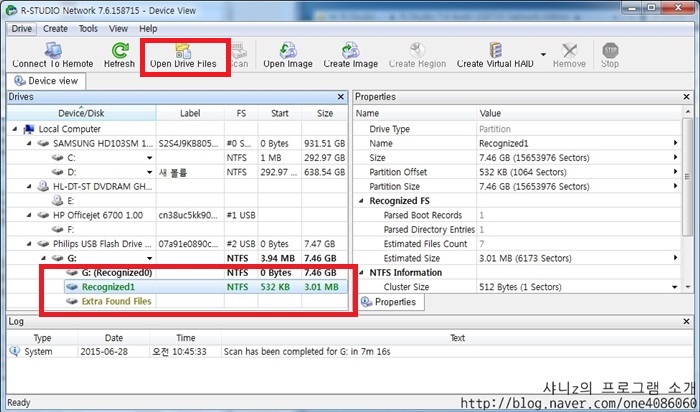
Task: Select G: (Recognized0) partition row
Action: [178, 273]
